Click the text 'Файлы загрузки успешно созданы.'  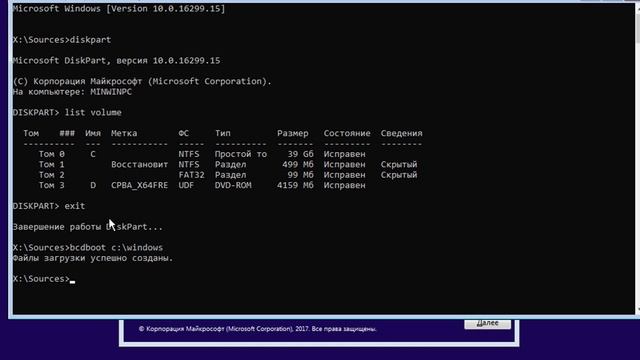pyautogui.click(x=93, y=258)
